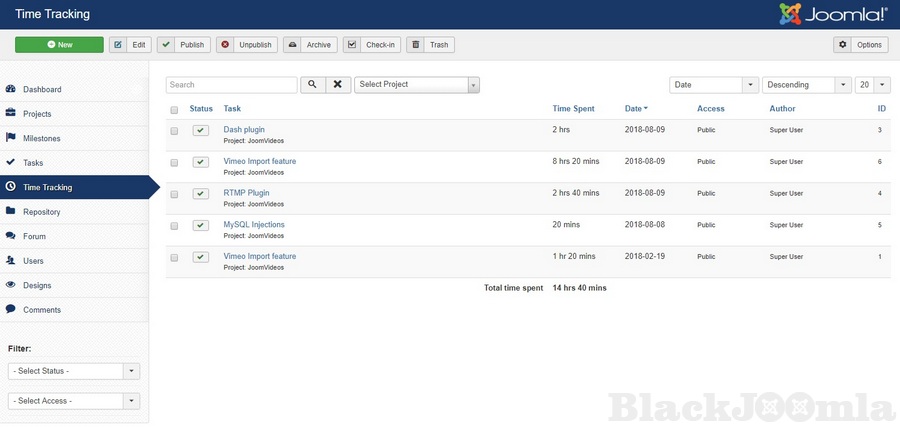The image size is (900, 427).
Task: Click the Archive toolbar button
Action: click(308, 45)
